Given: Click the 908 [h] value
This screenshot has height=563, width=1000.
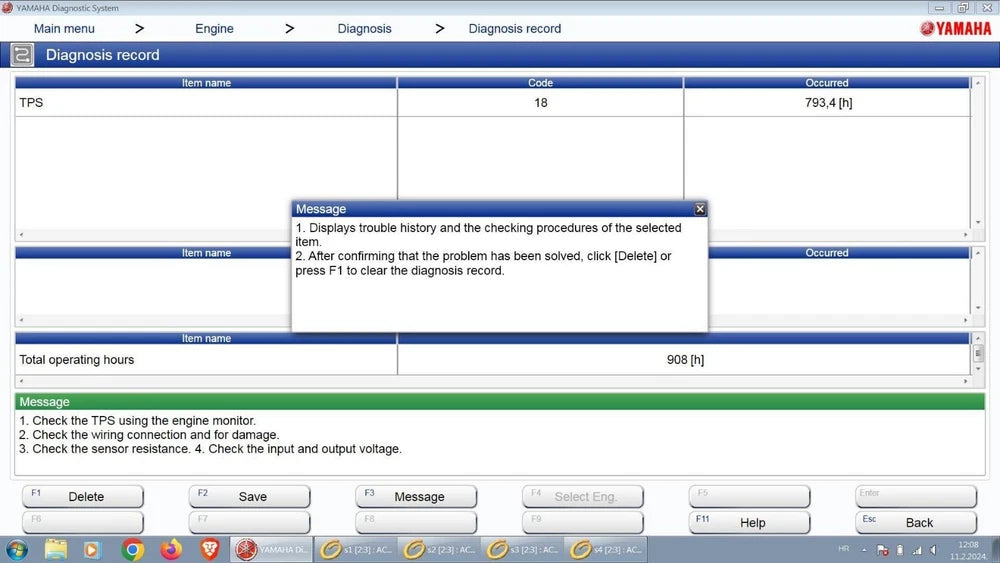Looking at the screenshot, I should [x=685, y=360].
